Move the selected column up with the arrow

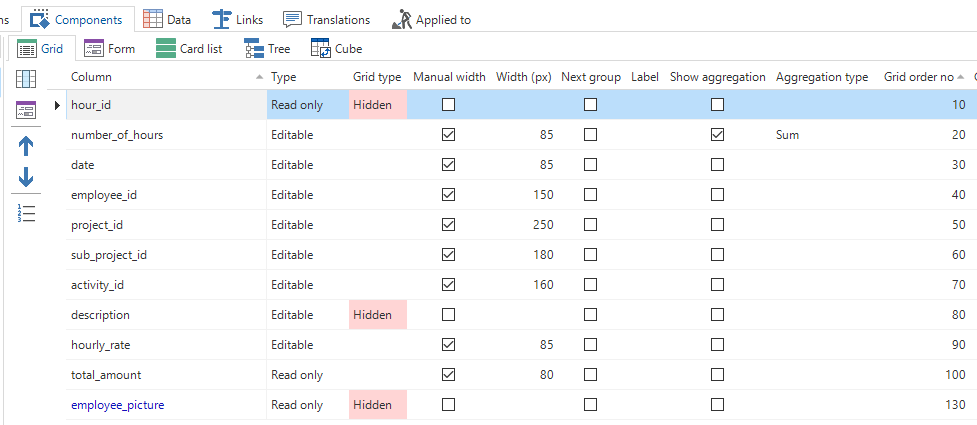26,145
